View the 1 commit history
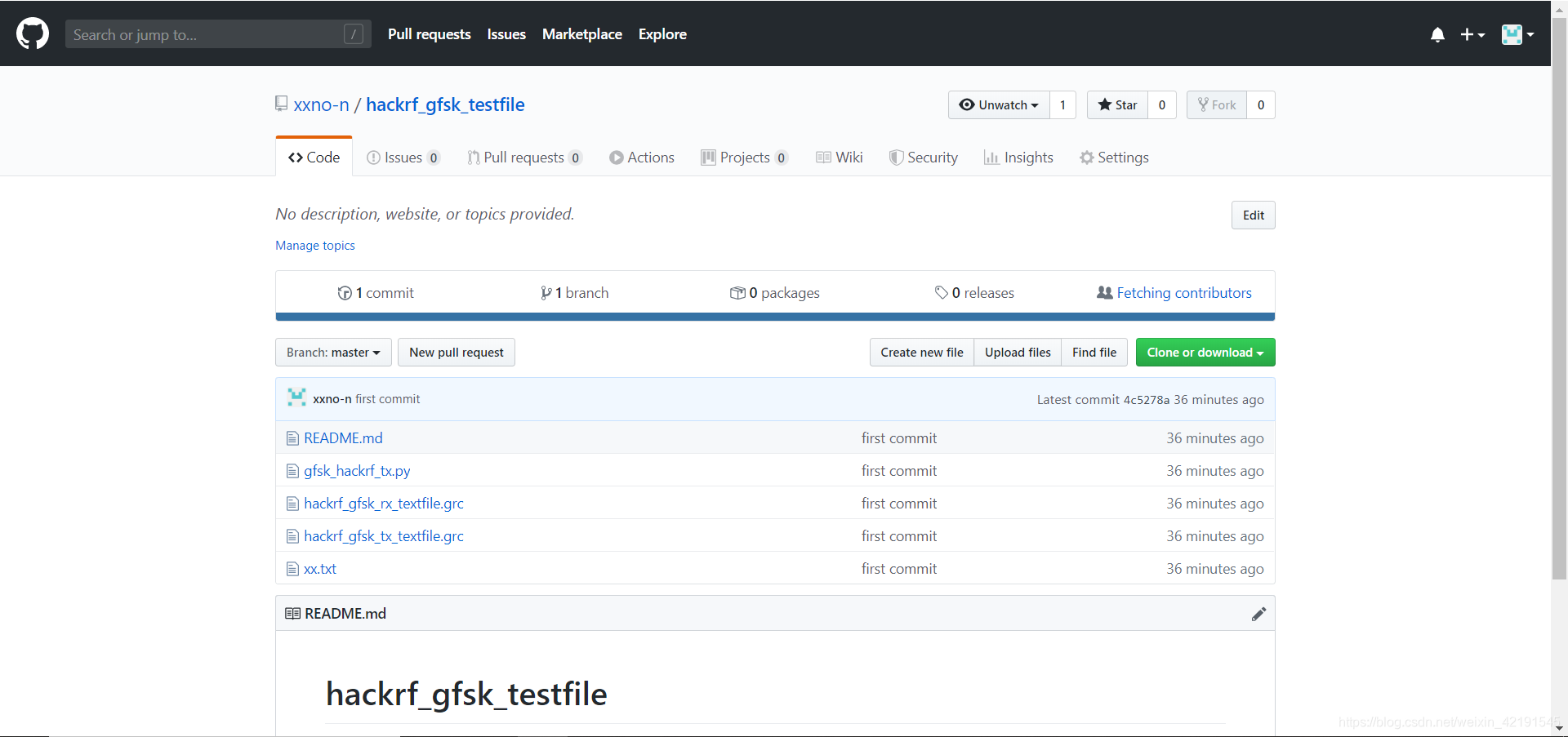 (376, 293)
